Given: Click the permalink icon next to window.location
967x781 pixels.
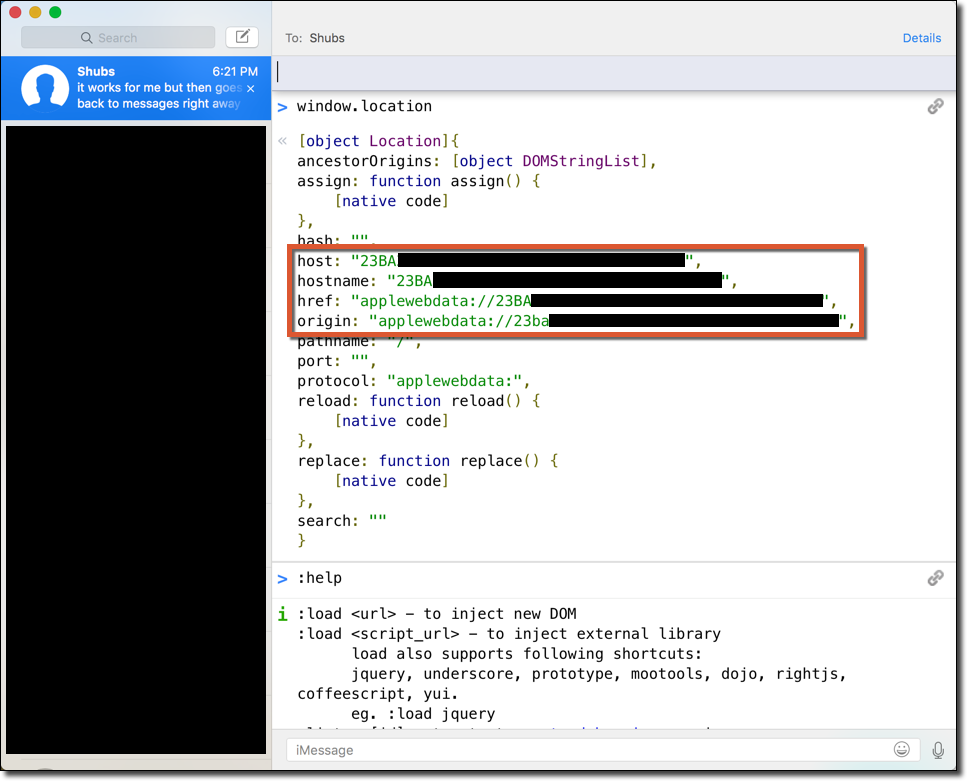Looking at the screenshot, I should tap(935, 107).
